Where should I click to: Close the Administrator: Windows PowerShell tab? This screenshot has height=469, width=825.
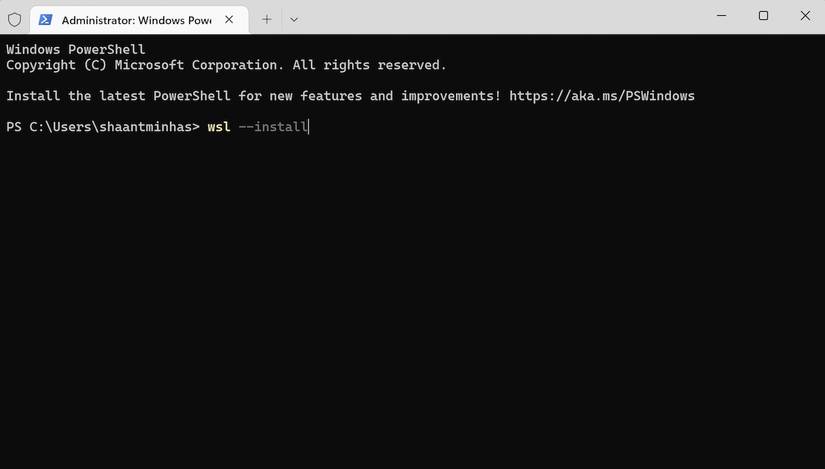(229, 19)
